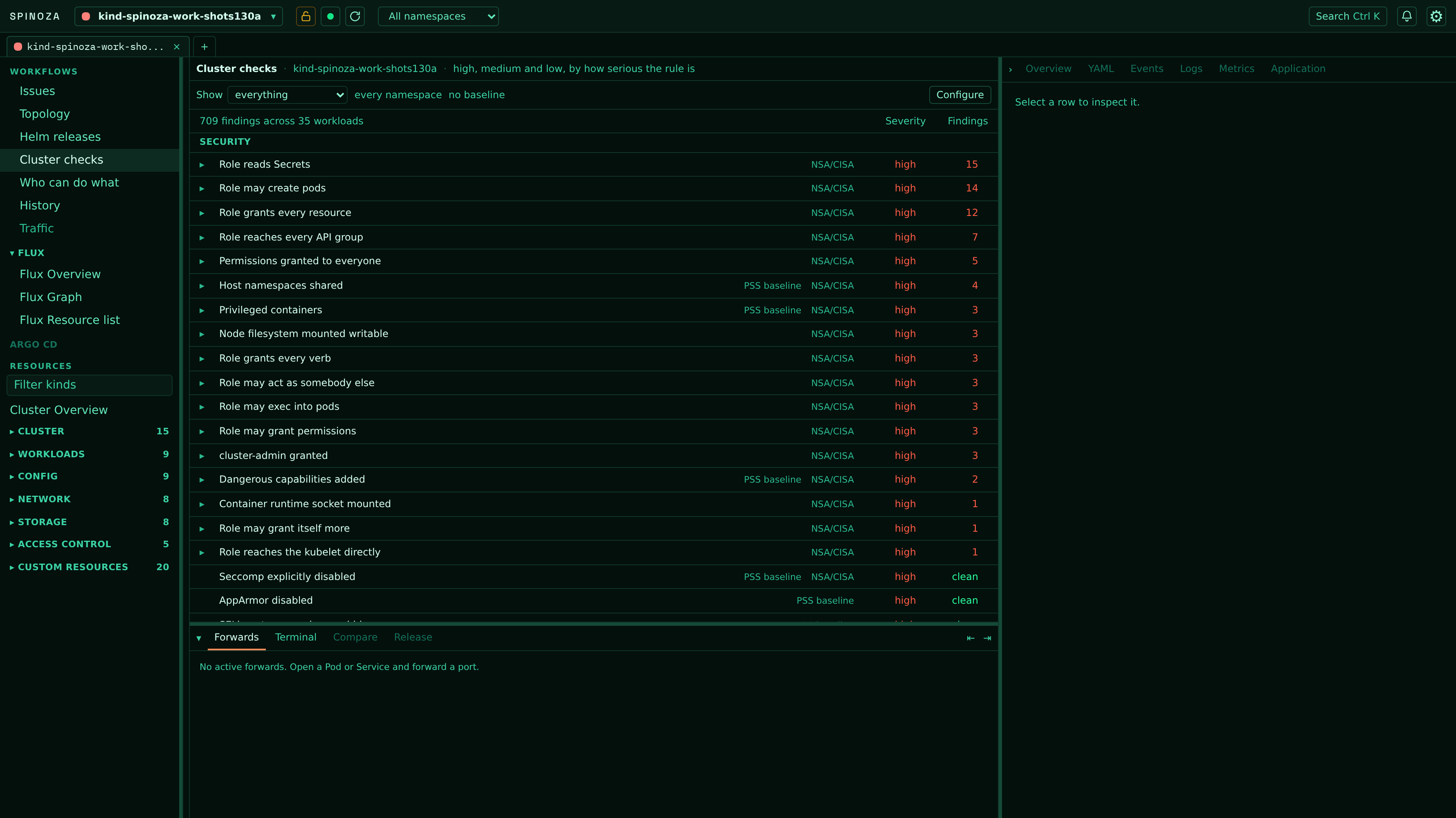Switch to the Terminal bottom tab
This screenshot has width=1456, height=818.
296,637
